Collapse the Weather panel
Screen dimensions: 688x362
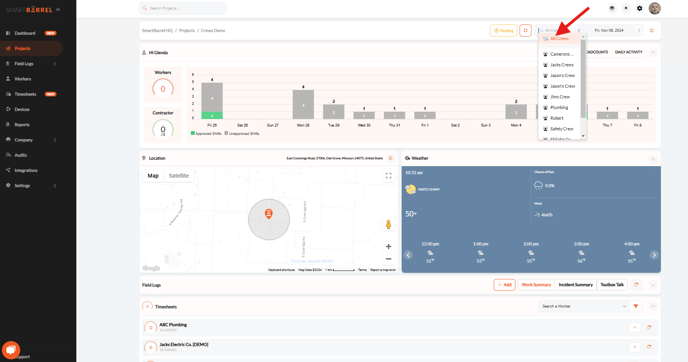653,159
